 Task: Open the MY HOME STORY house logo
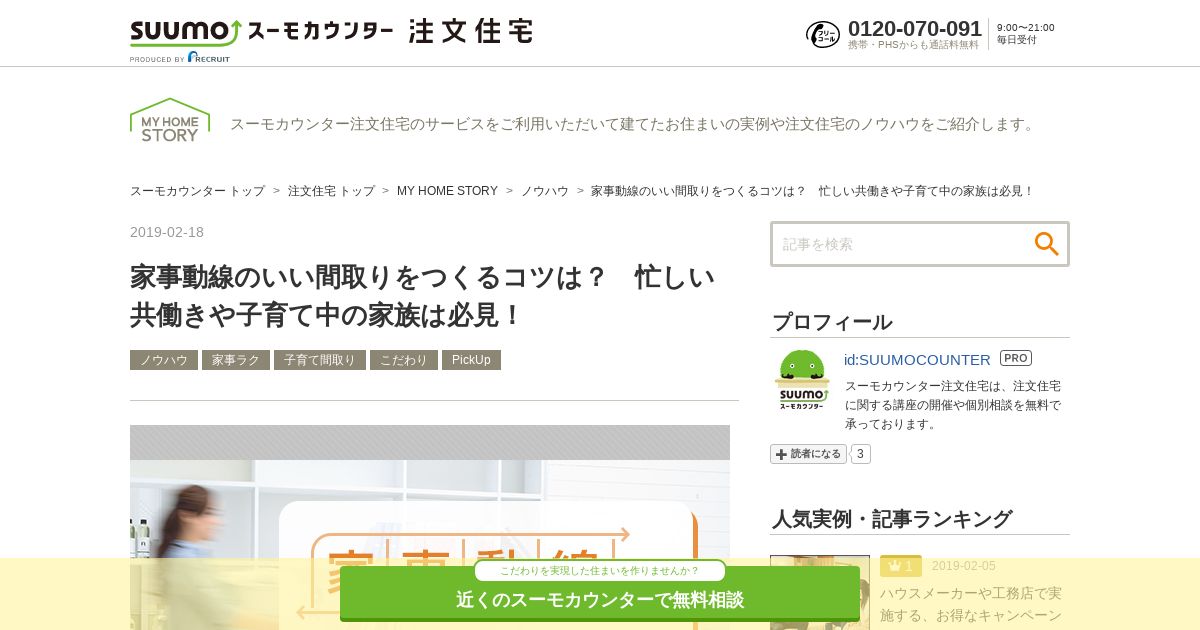pyautogui.click(x=170, y=120)
